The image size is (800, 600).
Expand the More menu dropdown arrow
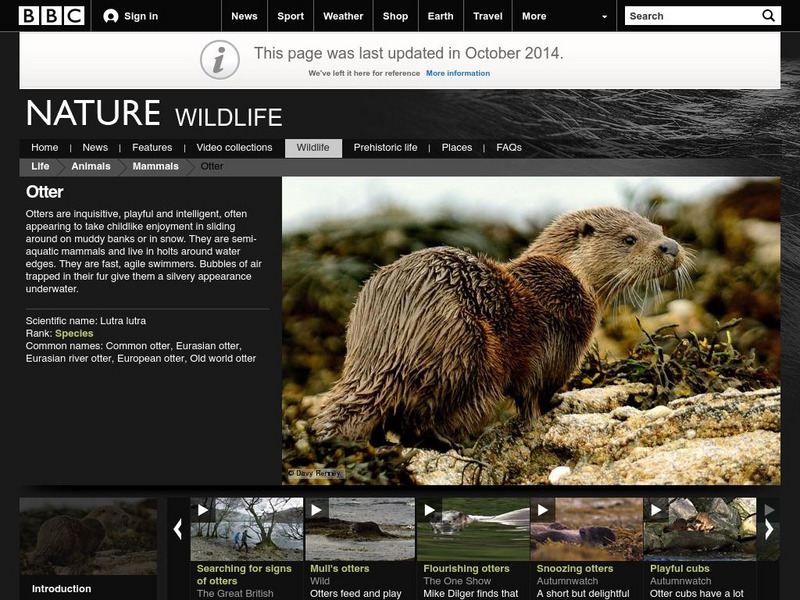[604, 17]
